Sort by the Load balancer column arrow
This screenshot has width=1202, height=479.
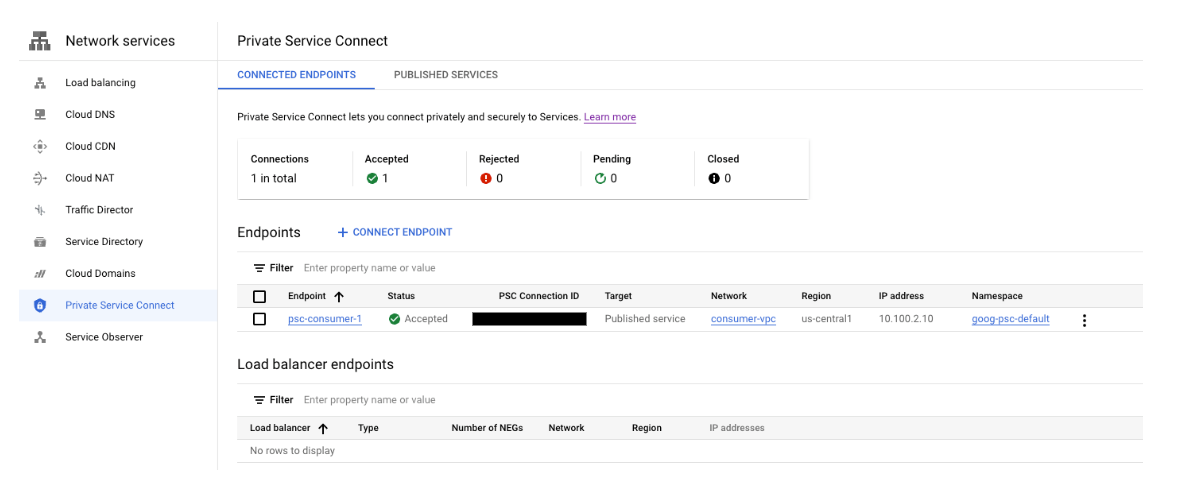click(x=323, y=428)
